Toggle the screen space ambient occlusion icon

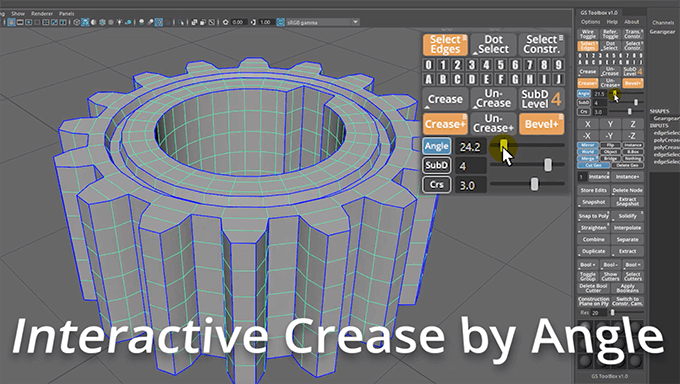pyautogui.click(x=142, y=22)
